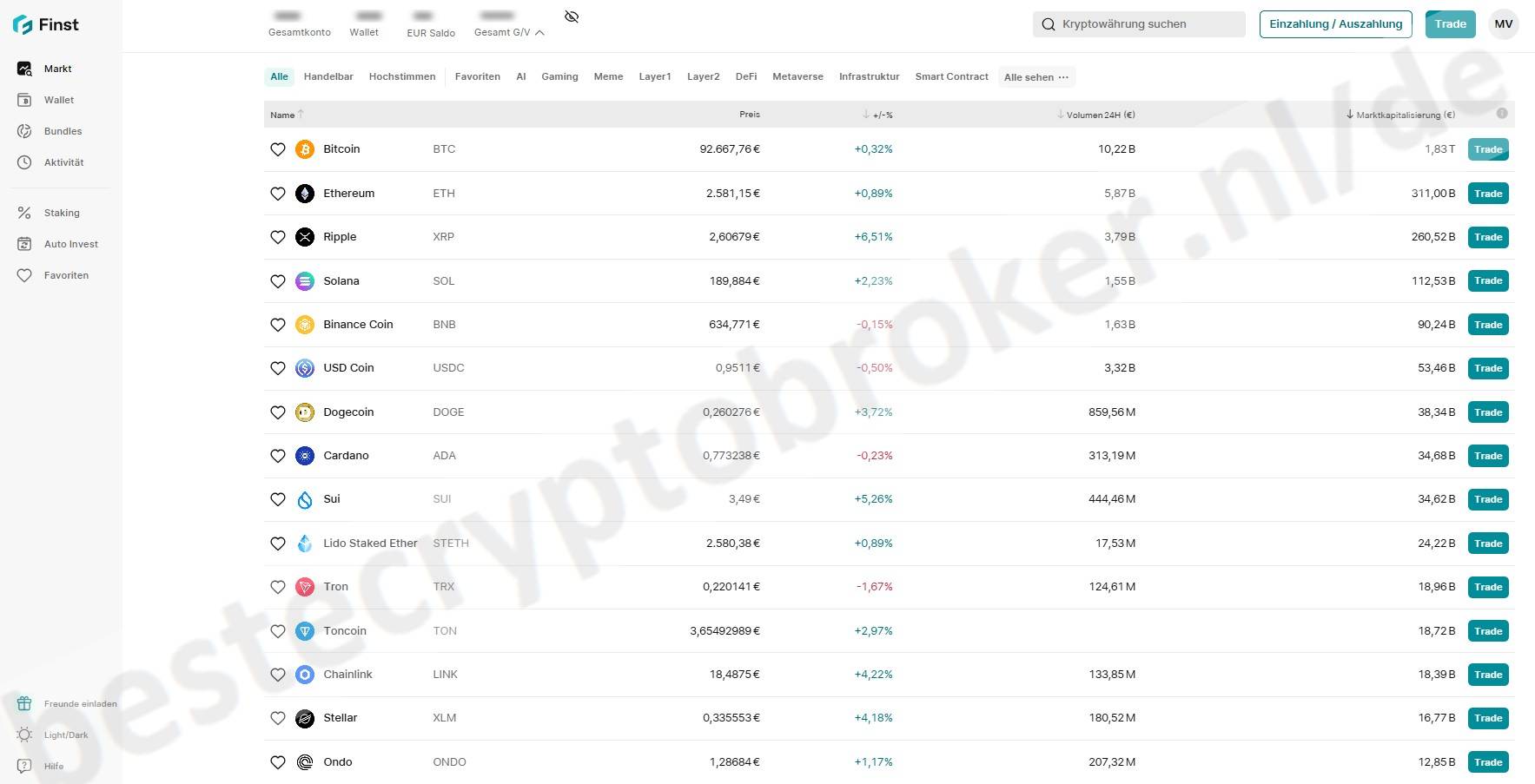Viewport: 1535px width, 784px height.
Task: Open Bundles from the sidebar icon
Action: click(x=24, y=131)
